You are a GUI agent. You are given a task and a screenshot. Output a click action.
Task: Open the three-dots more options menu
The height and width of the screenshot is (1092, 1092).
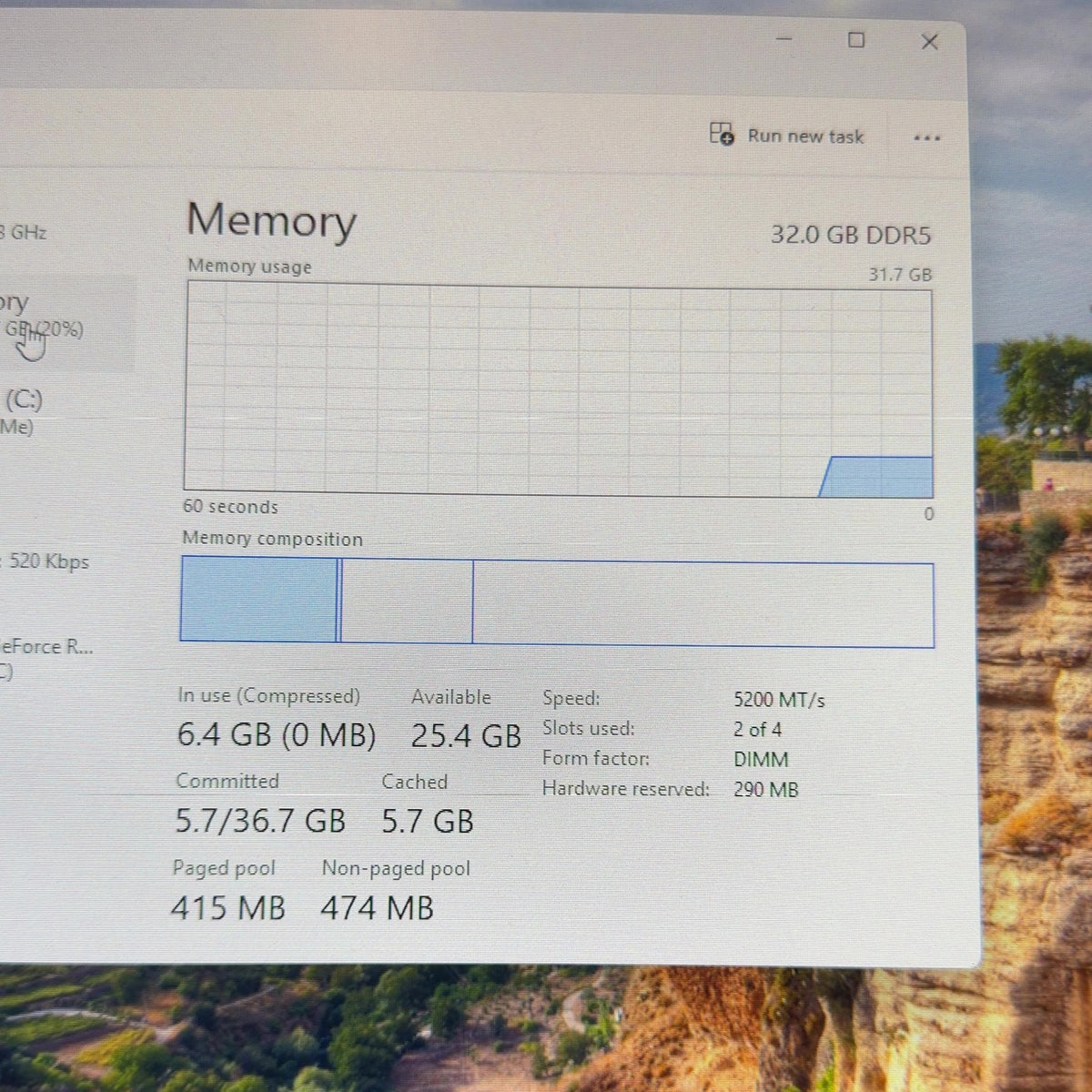coord(926,138)
